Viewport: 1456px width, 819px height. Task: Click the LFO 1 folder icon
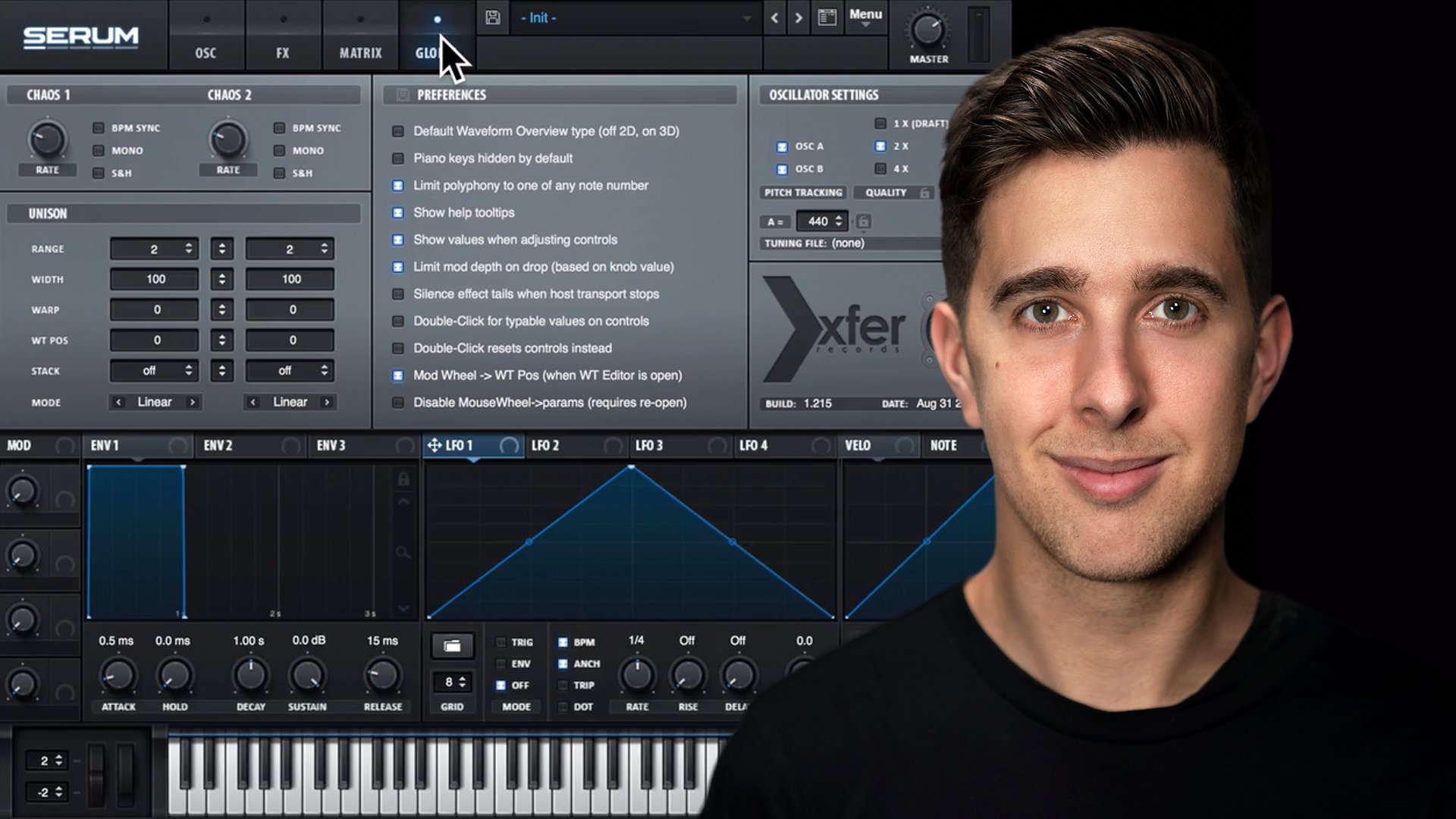pyautogui.click(x=452, y=645)
